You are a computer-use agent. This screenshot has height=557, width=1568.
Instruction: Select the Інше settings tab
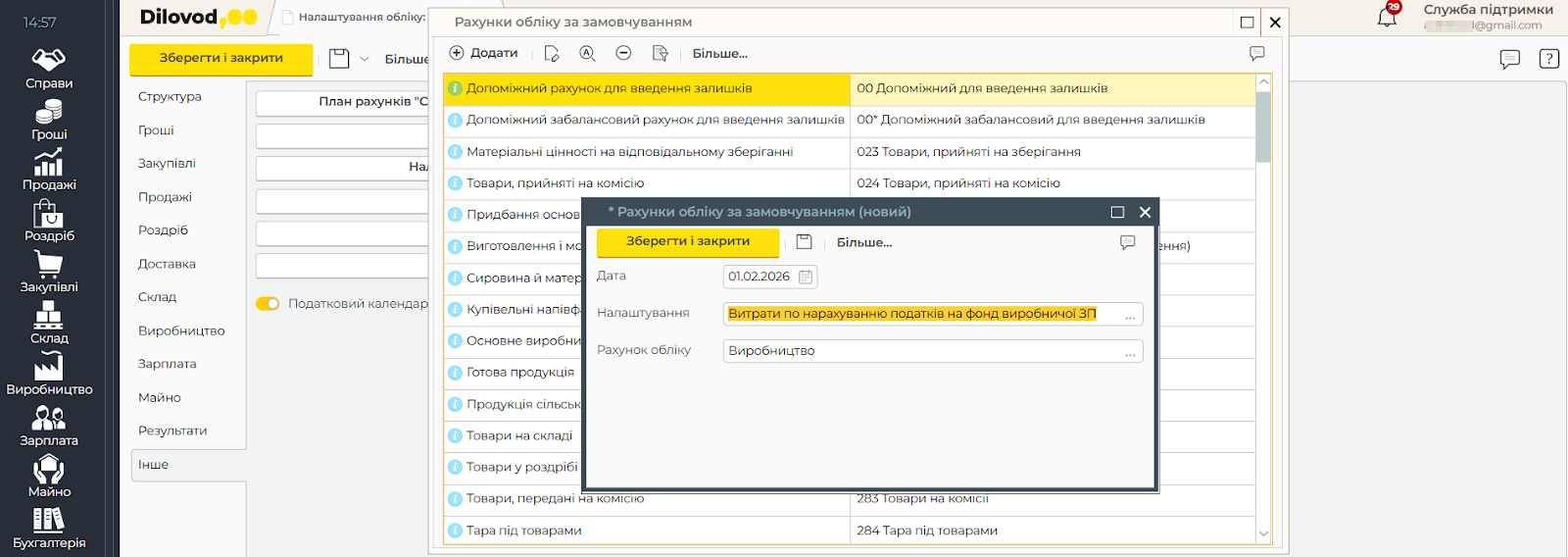(154, 465)
